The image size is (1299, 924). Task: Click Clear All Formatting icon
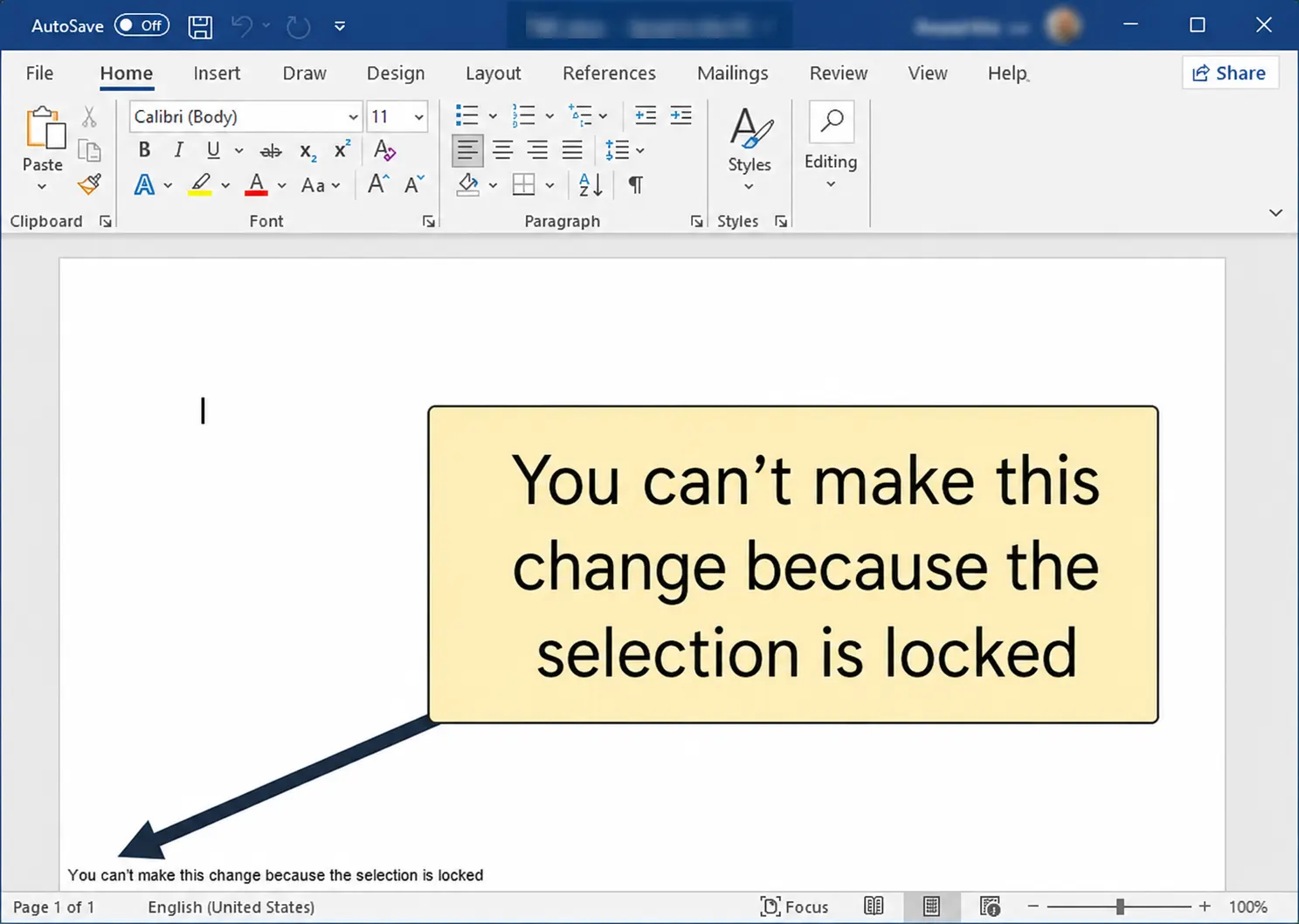[x=384, y=150]
